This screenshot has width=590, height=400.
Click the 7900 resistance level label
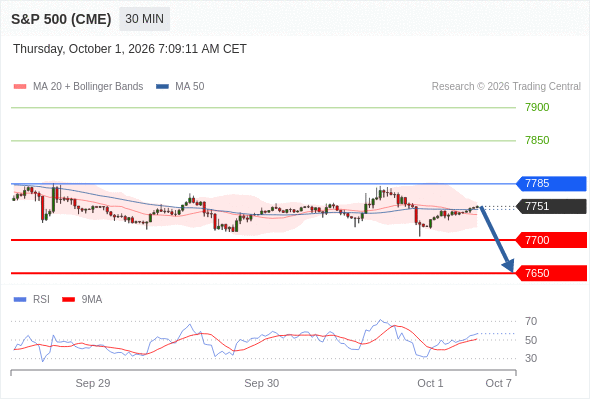point(537,107)
